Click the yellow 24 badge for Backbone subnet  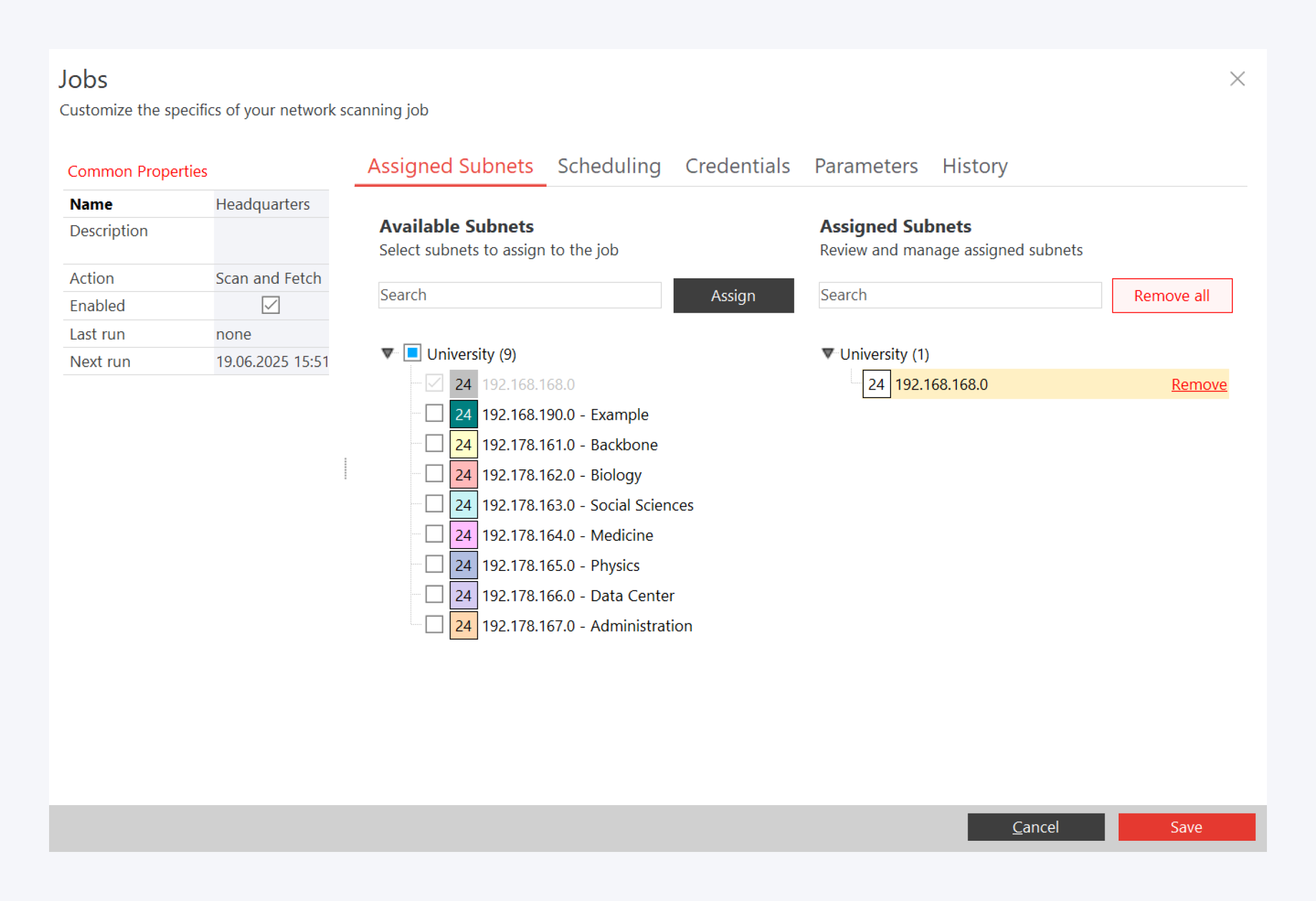pyautogui.click(x=463, y=444)
